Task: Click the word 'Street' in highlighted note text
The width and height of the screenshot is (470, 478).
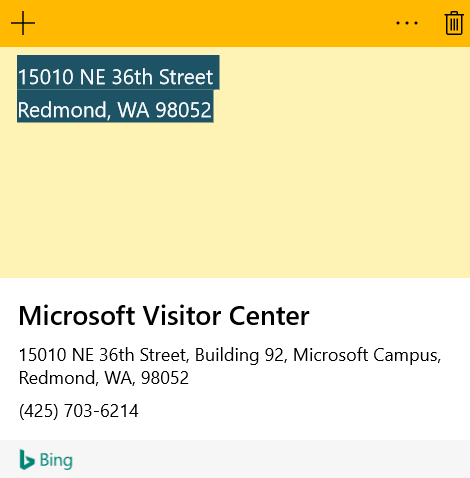Action: click(186, 77)
